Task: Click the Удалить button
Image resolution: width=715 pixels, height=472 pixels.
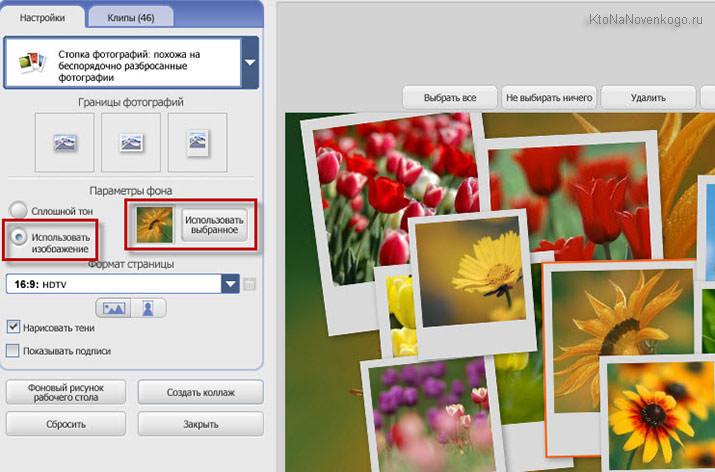Action: click(648, 98)
